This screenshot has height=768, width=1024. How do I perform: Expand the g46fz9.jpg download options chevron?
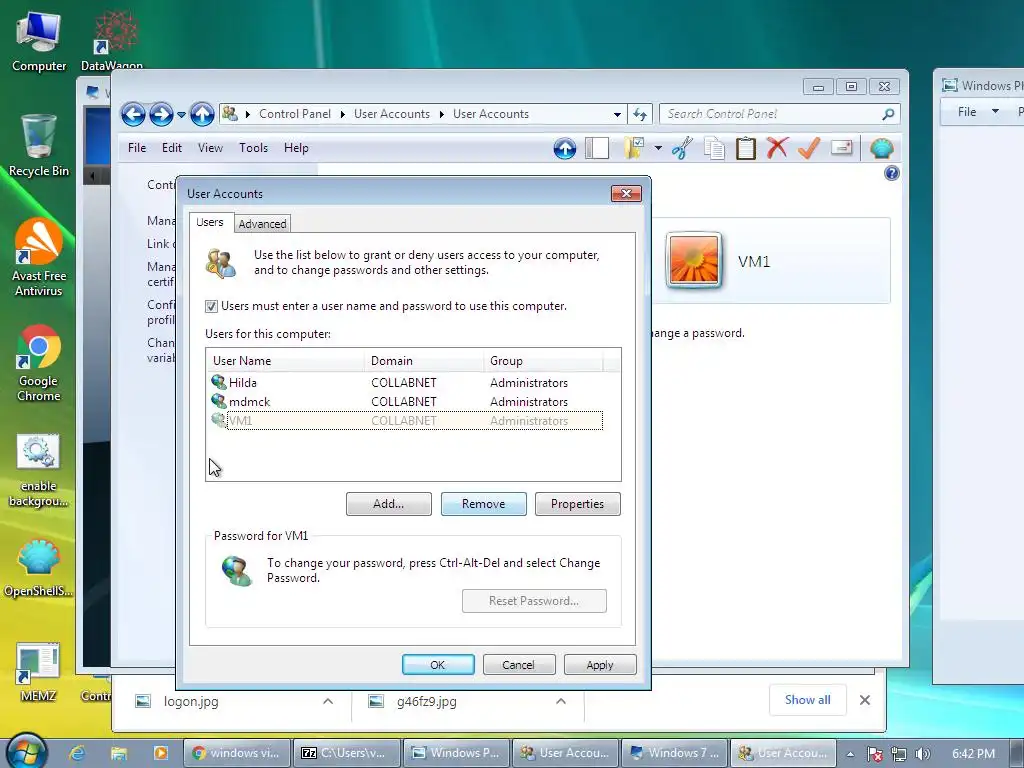[560, 701]
